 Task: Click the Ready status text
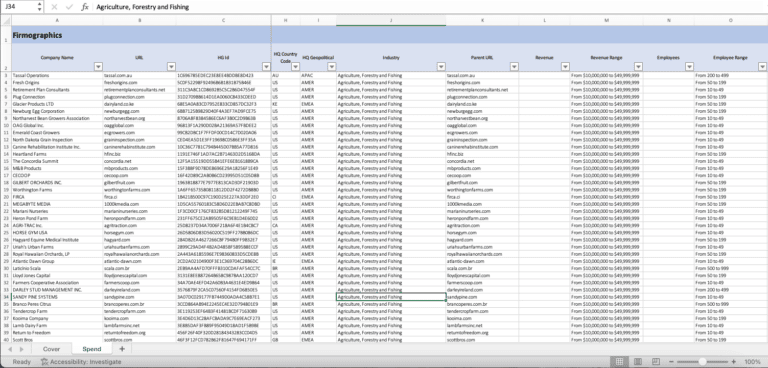pos(22,362)
